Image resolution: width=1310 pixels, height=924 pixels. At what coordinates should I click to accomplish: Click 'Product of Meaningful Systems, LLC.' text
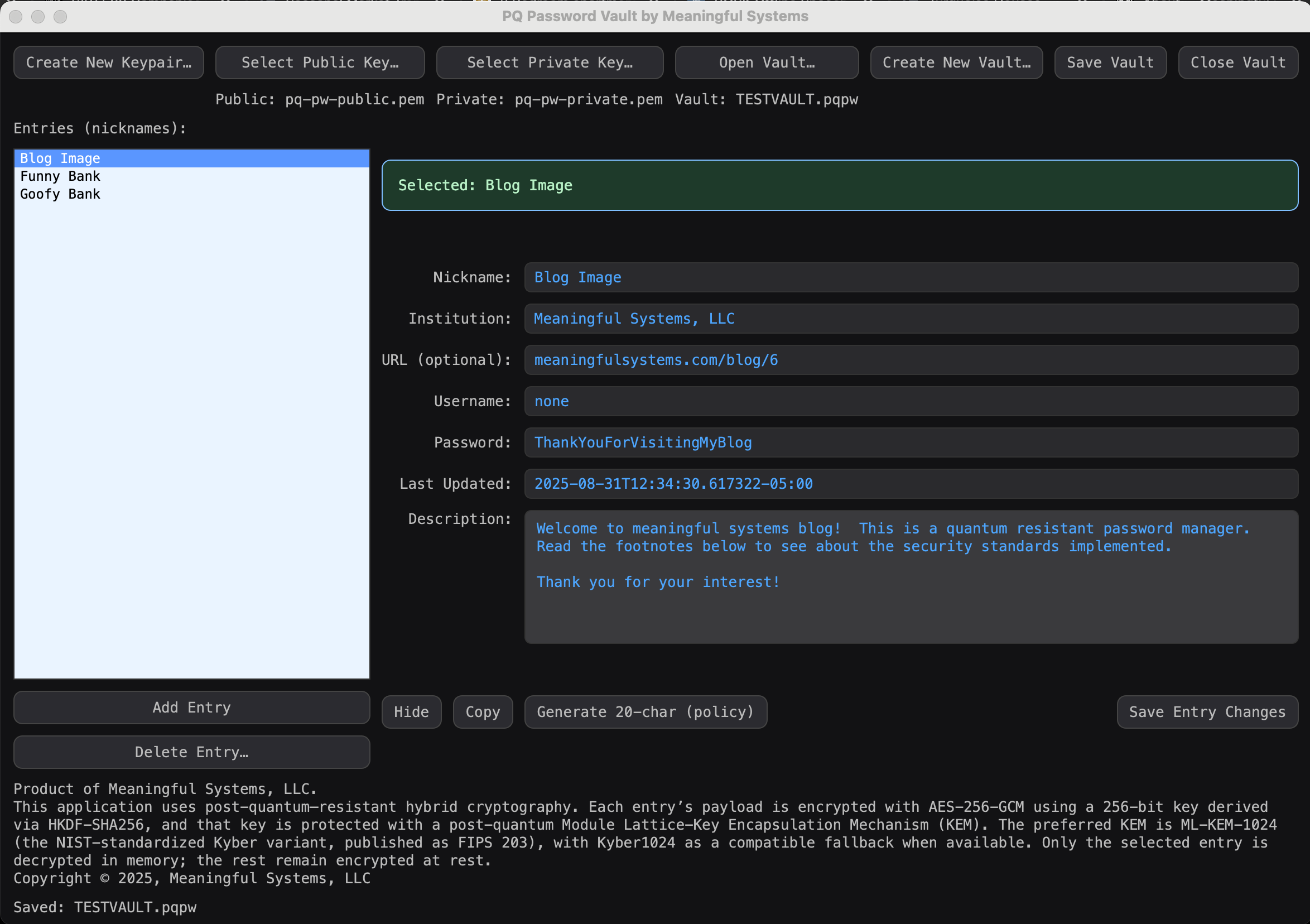point(165,789)
